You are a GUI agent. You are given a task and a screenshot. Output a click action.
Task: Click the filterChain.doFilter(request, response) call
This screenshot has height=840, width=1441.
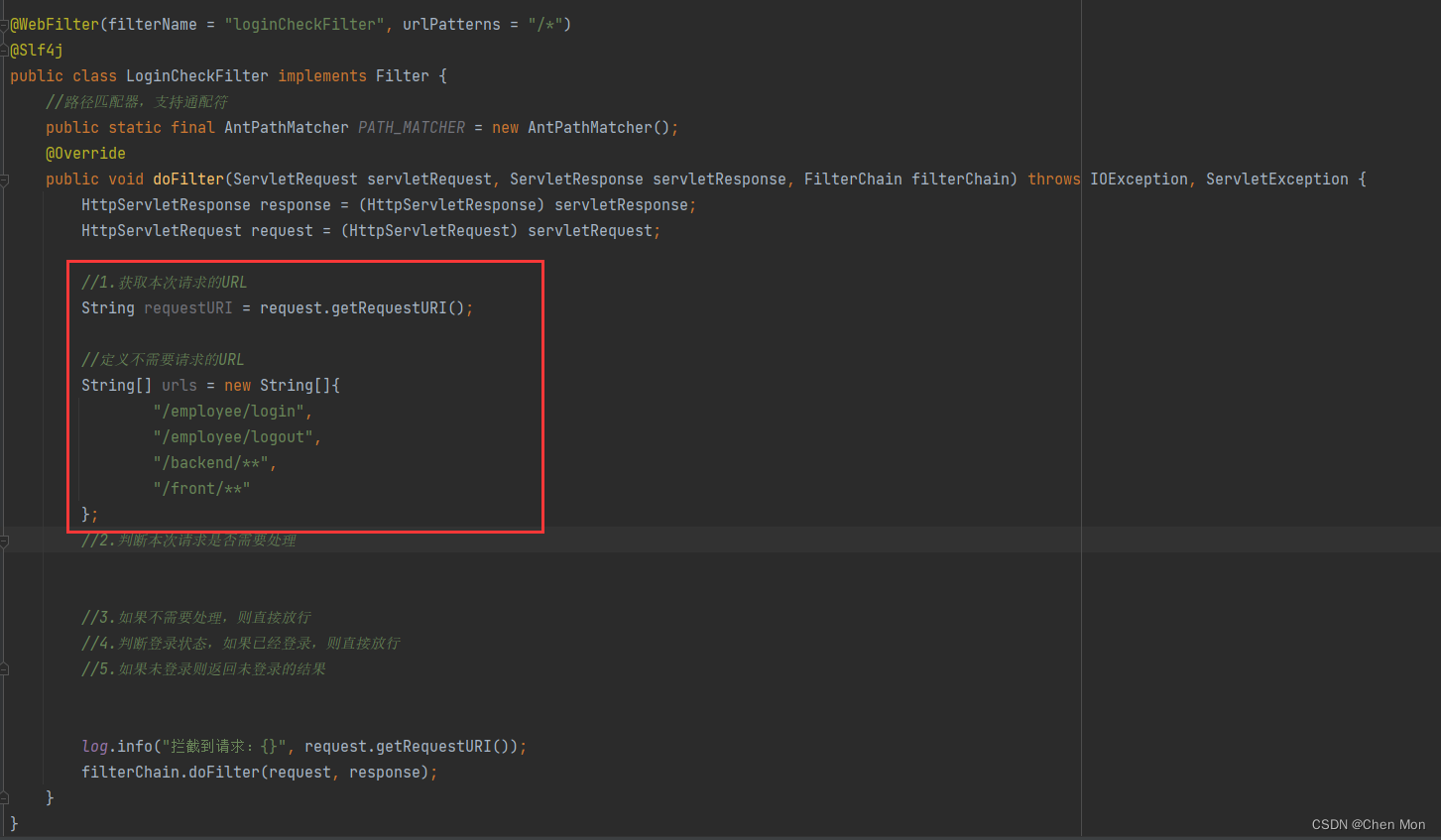[255, 772]
